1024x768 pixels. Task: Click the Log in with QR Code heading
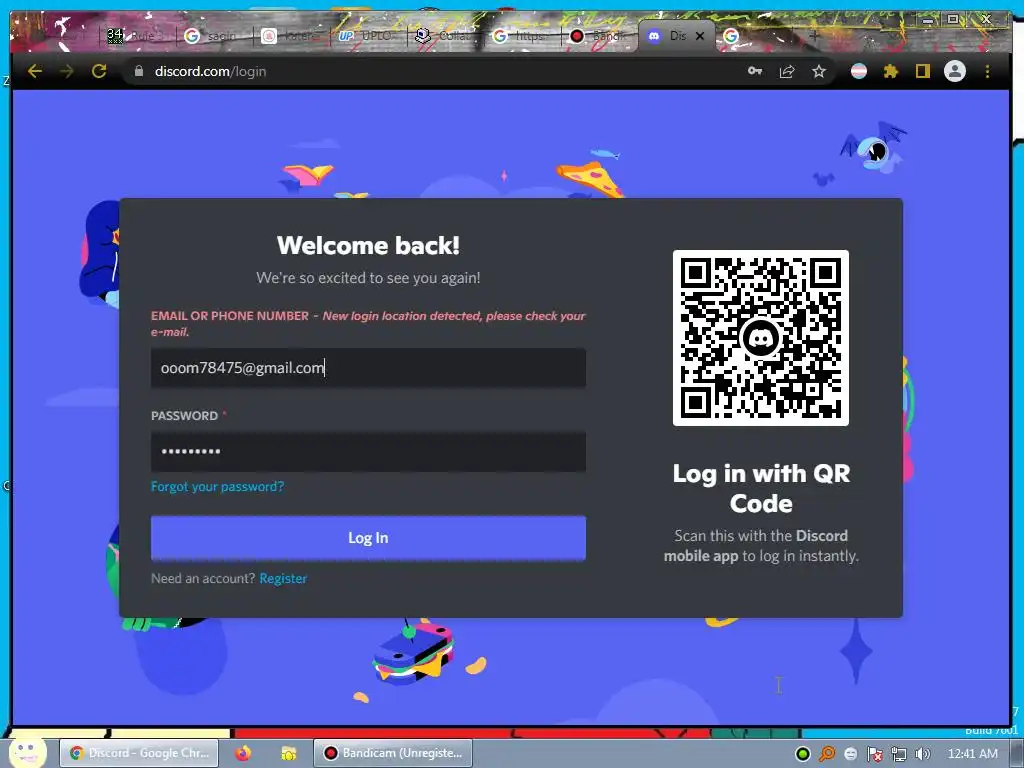(x=761, y=488)
